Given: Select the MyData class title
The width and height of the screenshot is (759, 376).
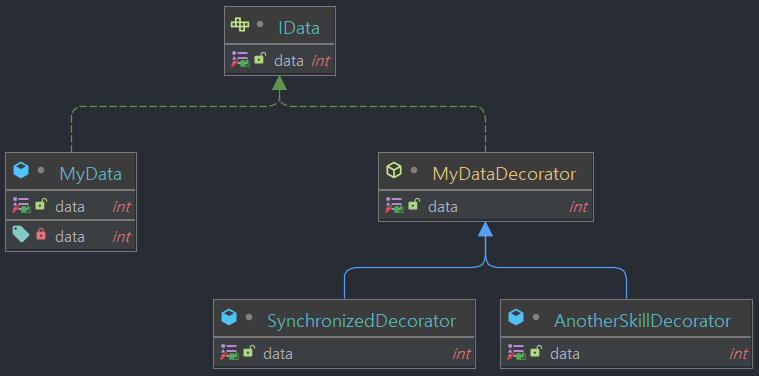Looking at the screenshot, I should (x=91, y=174).
